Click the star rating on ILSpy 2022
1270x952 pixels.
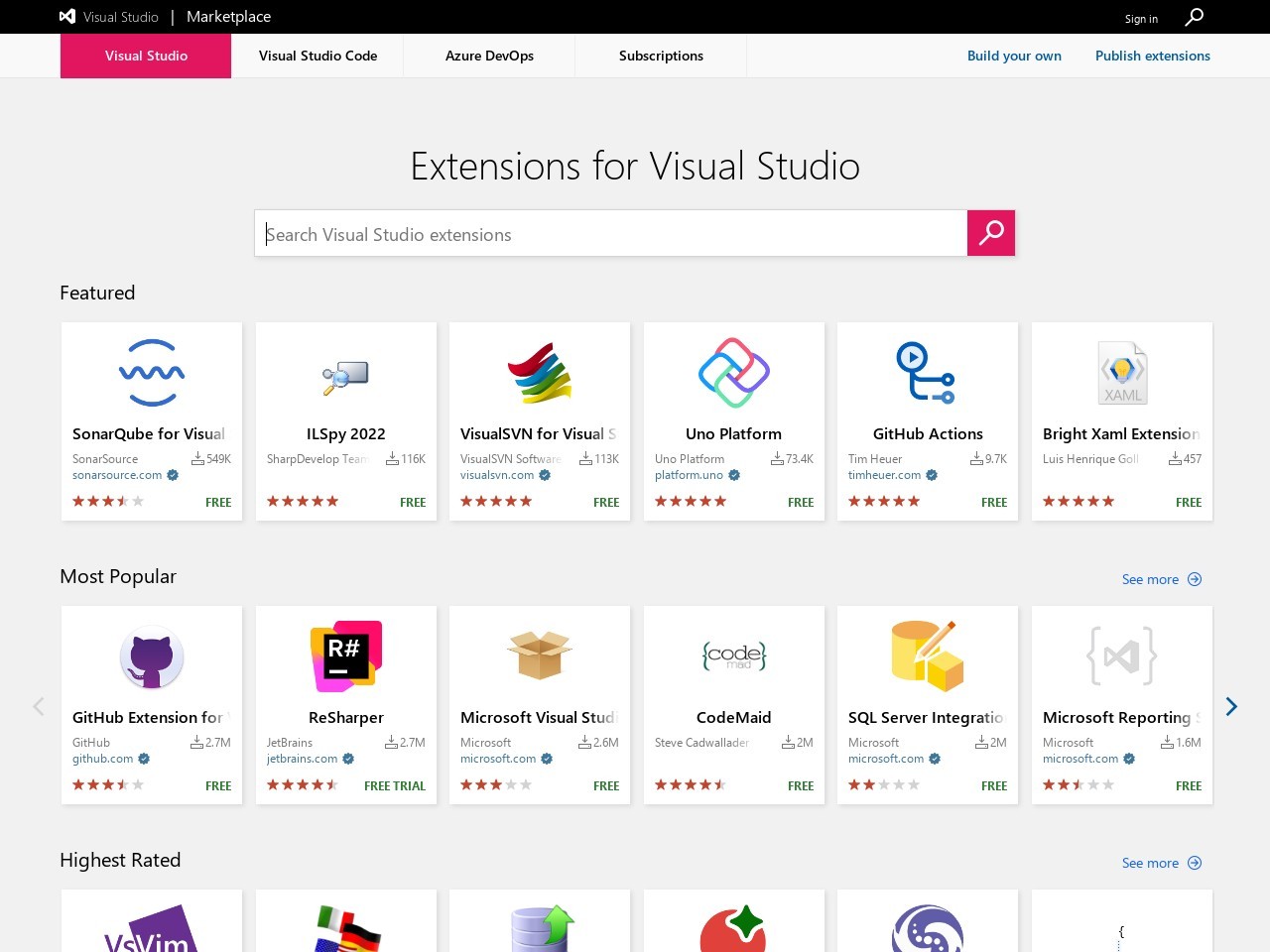click(x=303, y=502)
